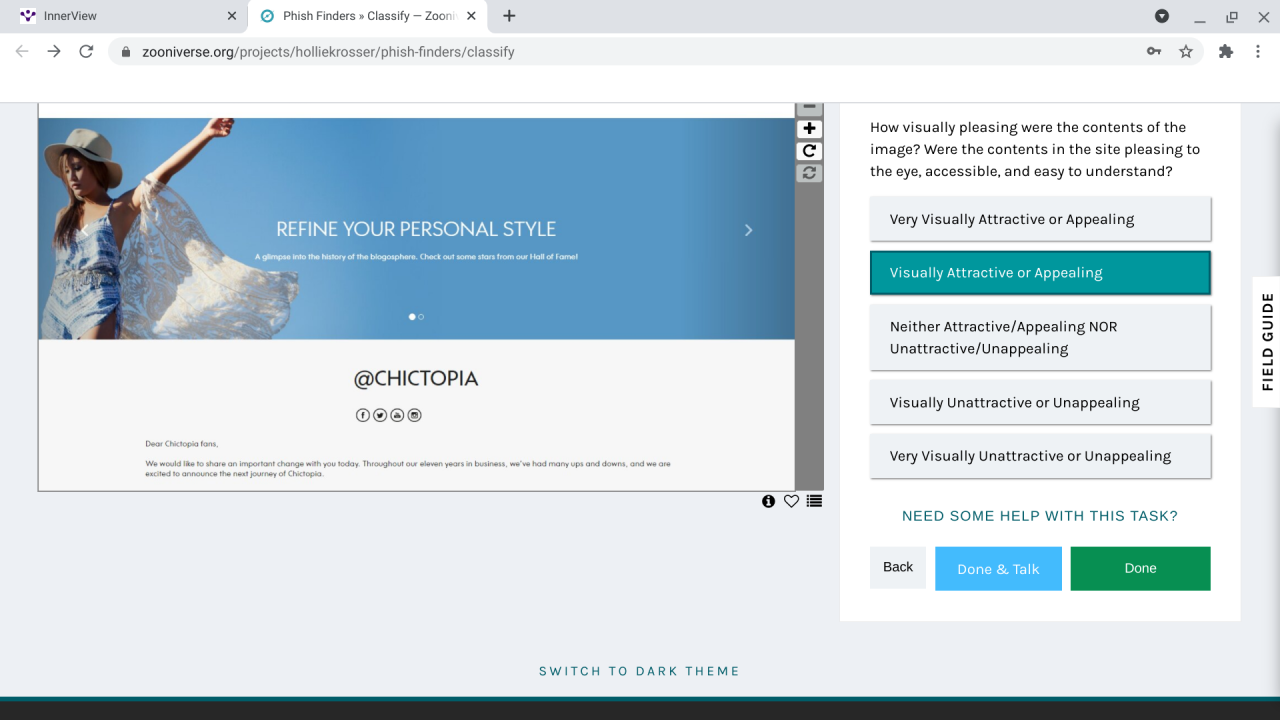
Task: Add subject to favorites with heart icon
Action: [x=791, y=501]
